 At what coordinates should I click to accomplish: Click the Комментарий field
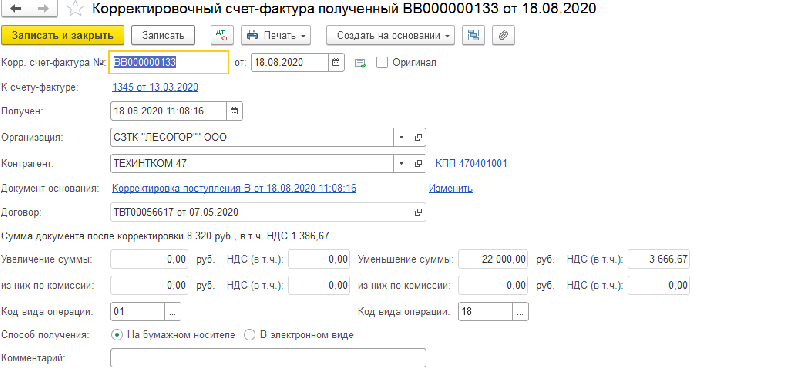click(x=268, y=358)
